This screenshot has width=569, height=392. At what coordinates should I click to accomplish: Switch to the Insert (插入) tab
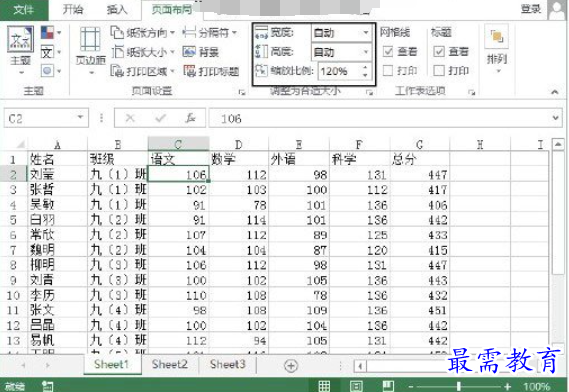click(x=117, y=9)
